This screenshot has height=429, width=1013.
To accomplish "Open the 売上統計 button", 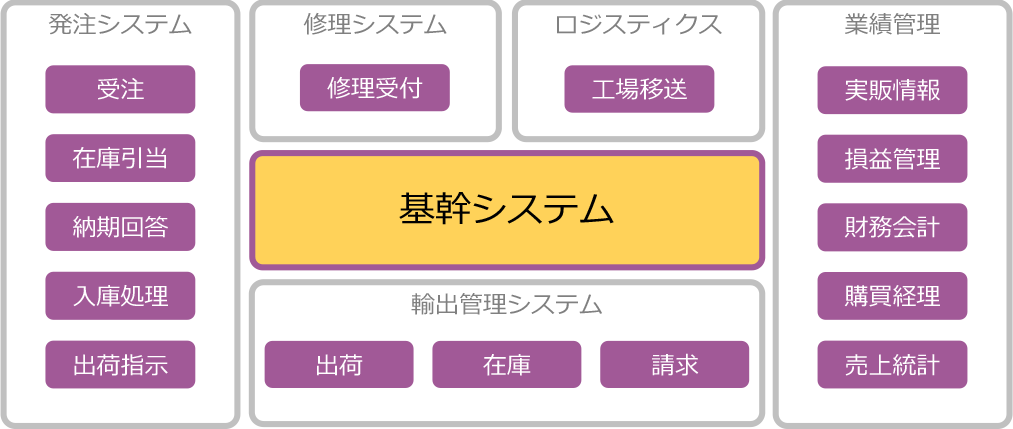I will pos(892,365).
